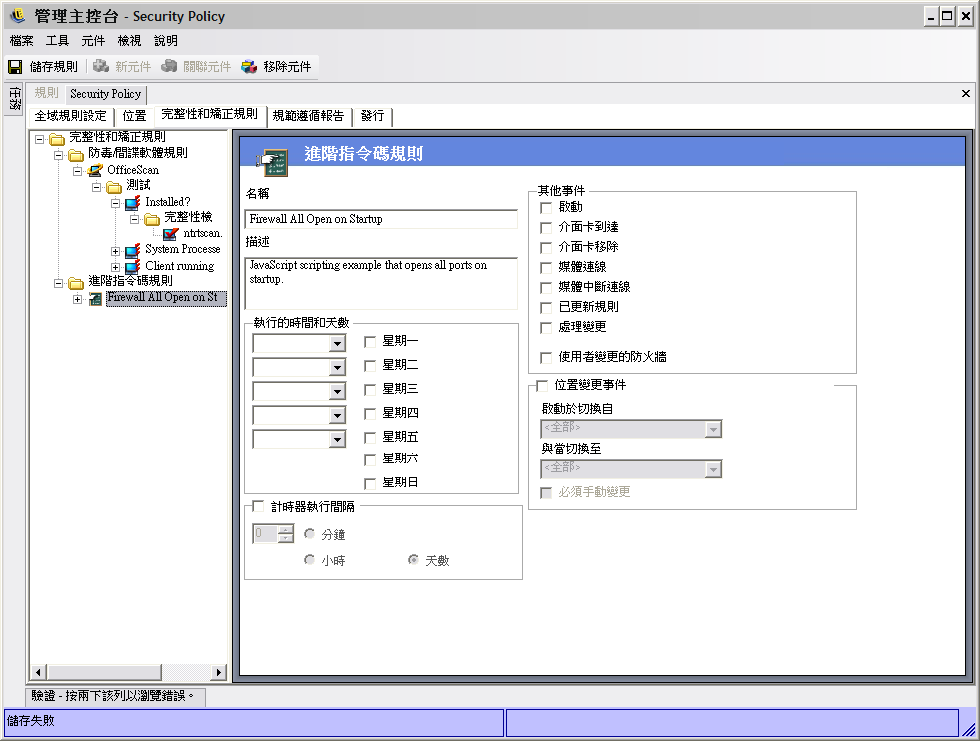This screenshot has height=741, width=980.
Task: Open the time dropdown next to 星期四
Action: pos(337,415)
